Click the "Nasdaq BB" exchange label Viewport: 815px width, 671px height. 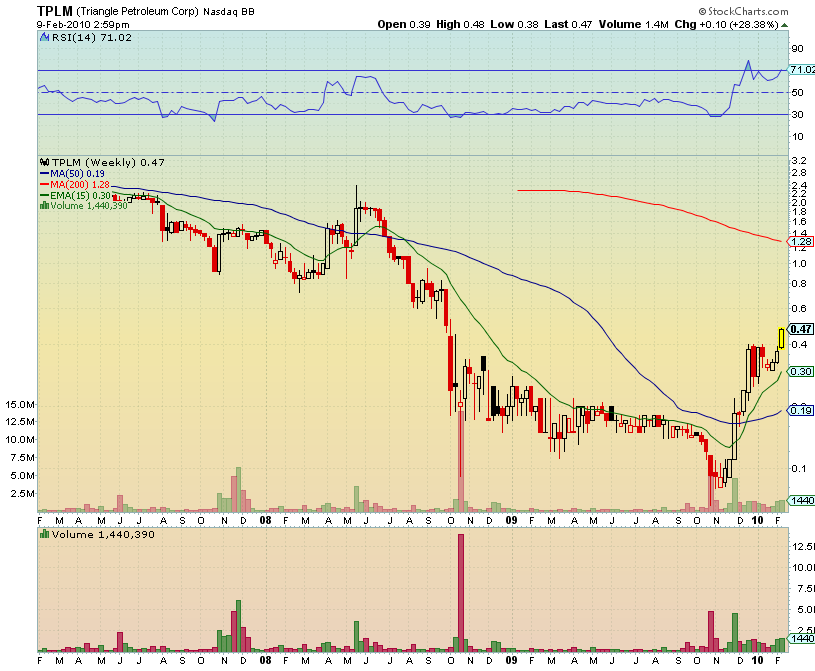pyautogui.click(x=229, y=11)
